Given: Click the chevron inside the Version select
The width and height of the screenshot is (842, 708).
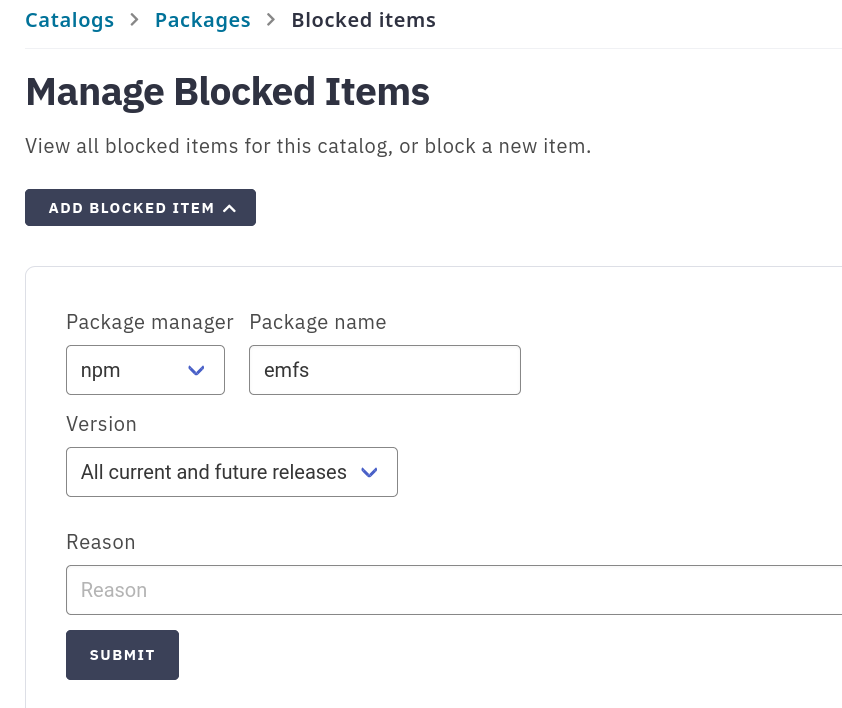Looking at the screenshot, I should coord(369,471).
